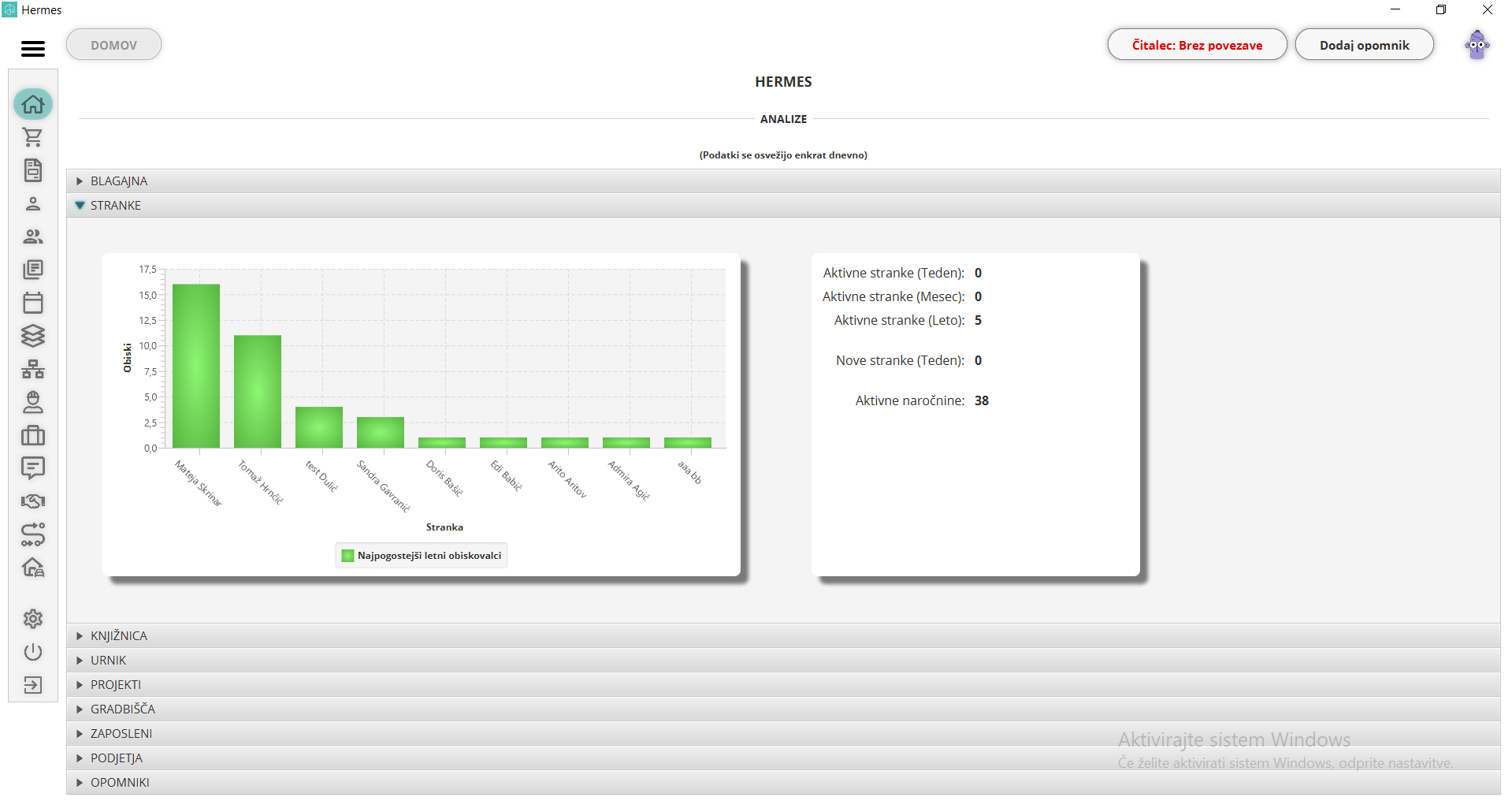Image resolution: width=1512 pixels, height=808 pixels.
Task: Open the purple mascot profile avatar
Action: coord(1477,45)
